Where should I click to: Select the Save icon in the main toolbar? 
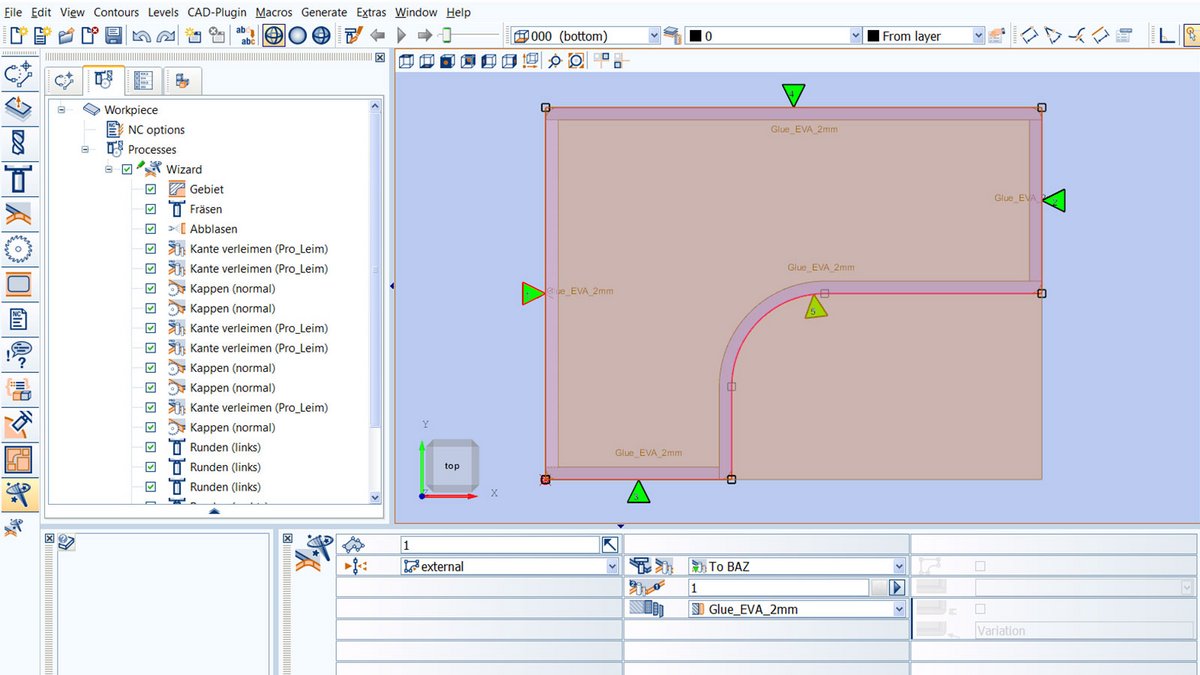(113, 34)
